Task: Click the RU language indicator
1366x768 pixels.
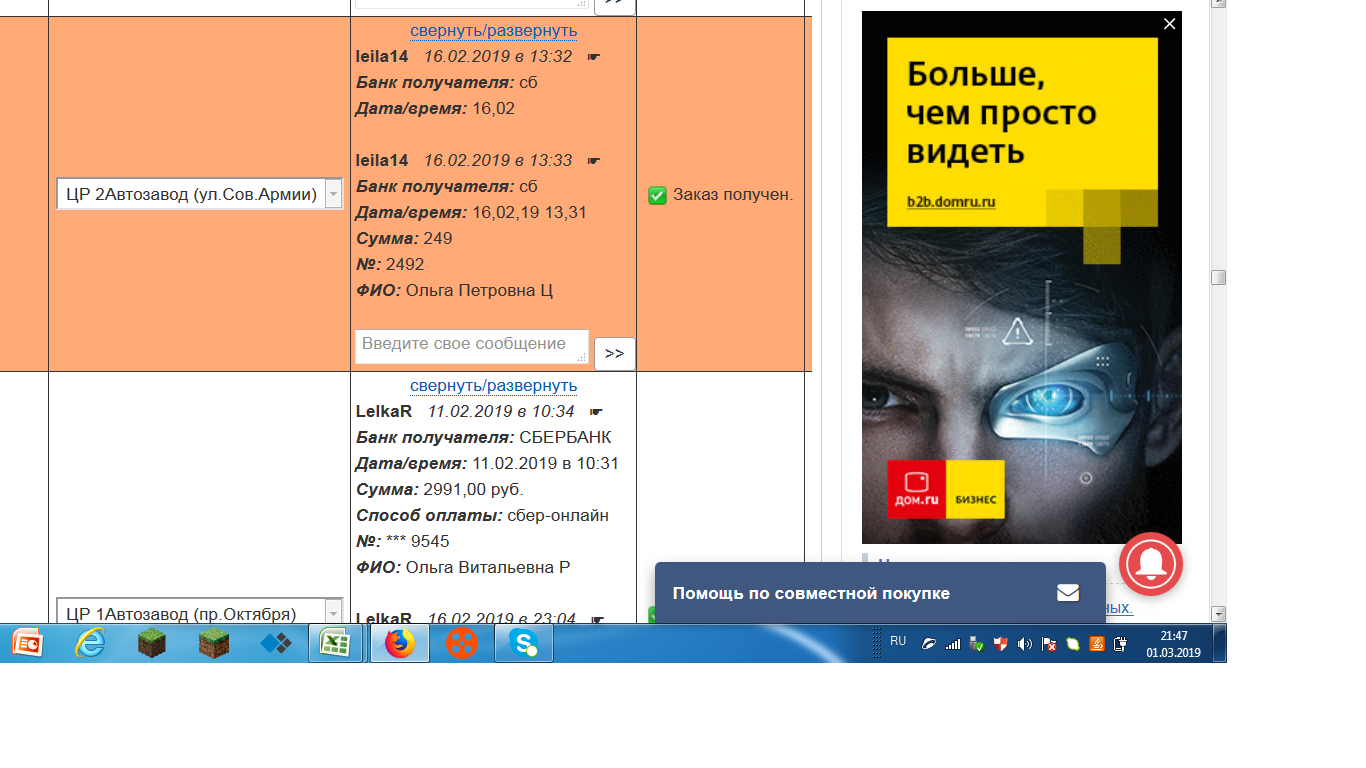Action: coord(898,641)
